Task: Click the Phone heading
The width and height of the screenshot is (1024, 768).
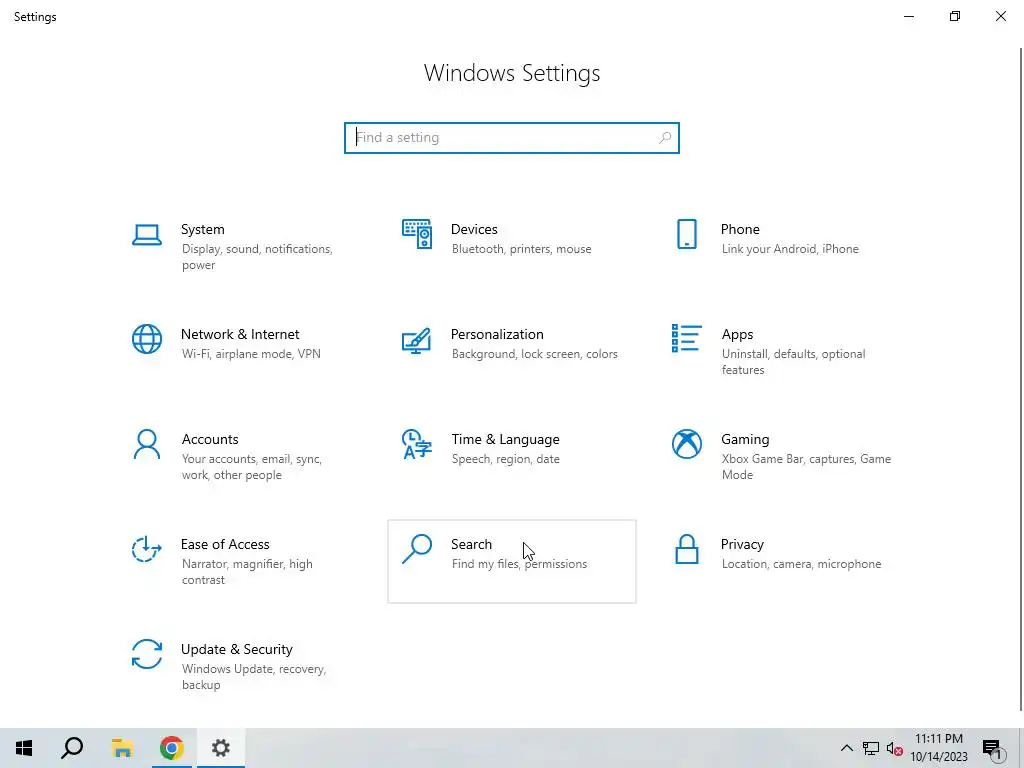Action: tap(740, 229)
